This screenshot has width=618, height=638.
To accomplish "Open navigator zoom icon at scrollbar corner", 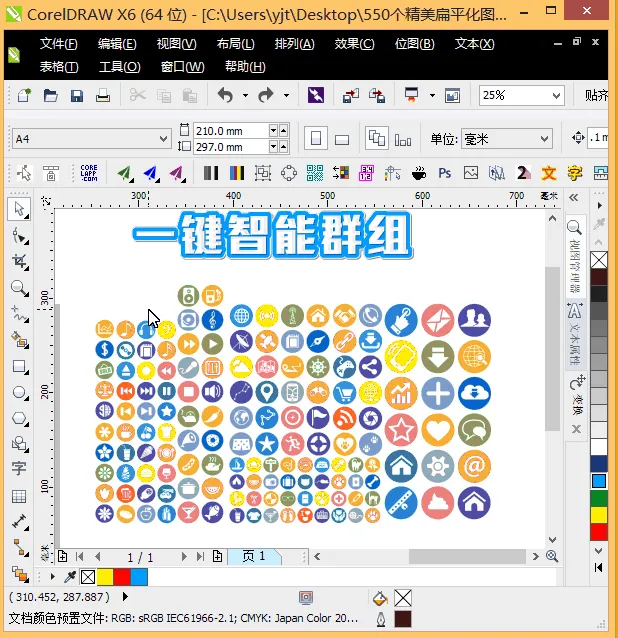I will 552,556.
